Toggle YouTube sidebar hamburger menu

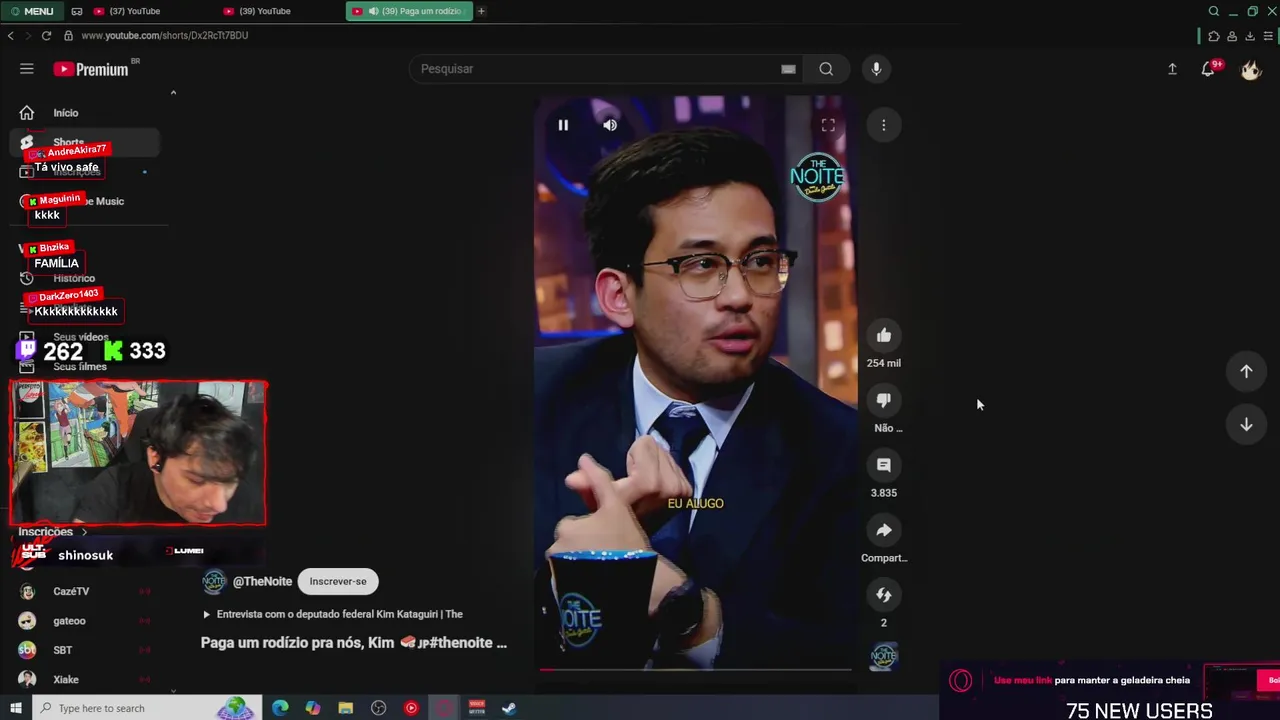[x=27, y=69]
